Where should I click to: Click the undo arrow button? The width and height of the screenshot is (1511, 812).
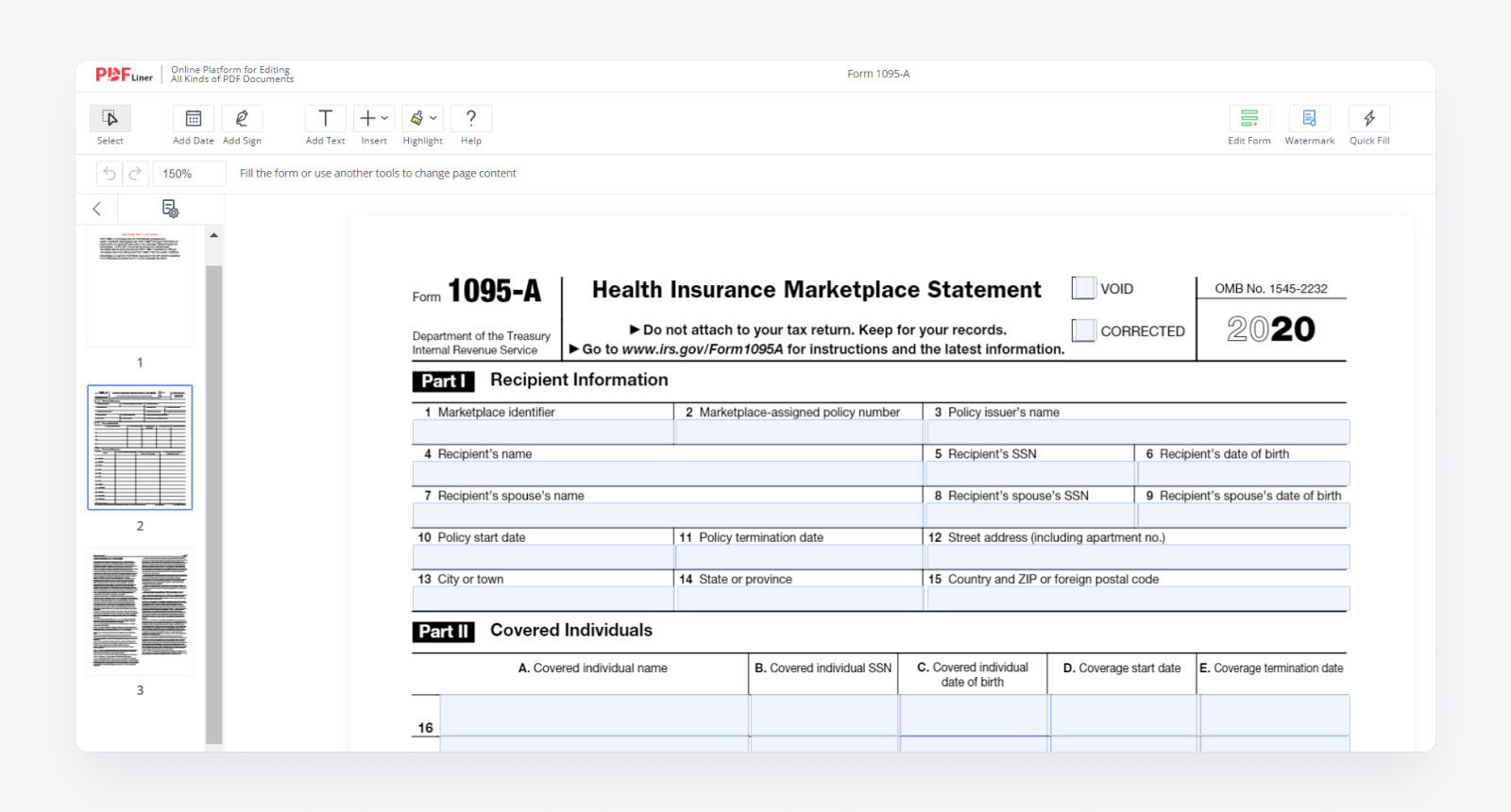coord(110,174)
